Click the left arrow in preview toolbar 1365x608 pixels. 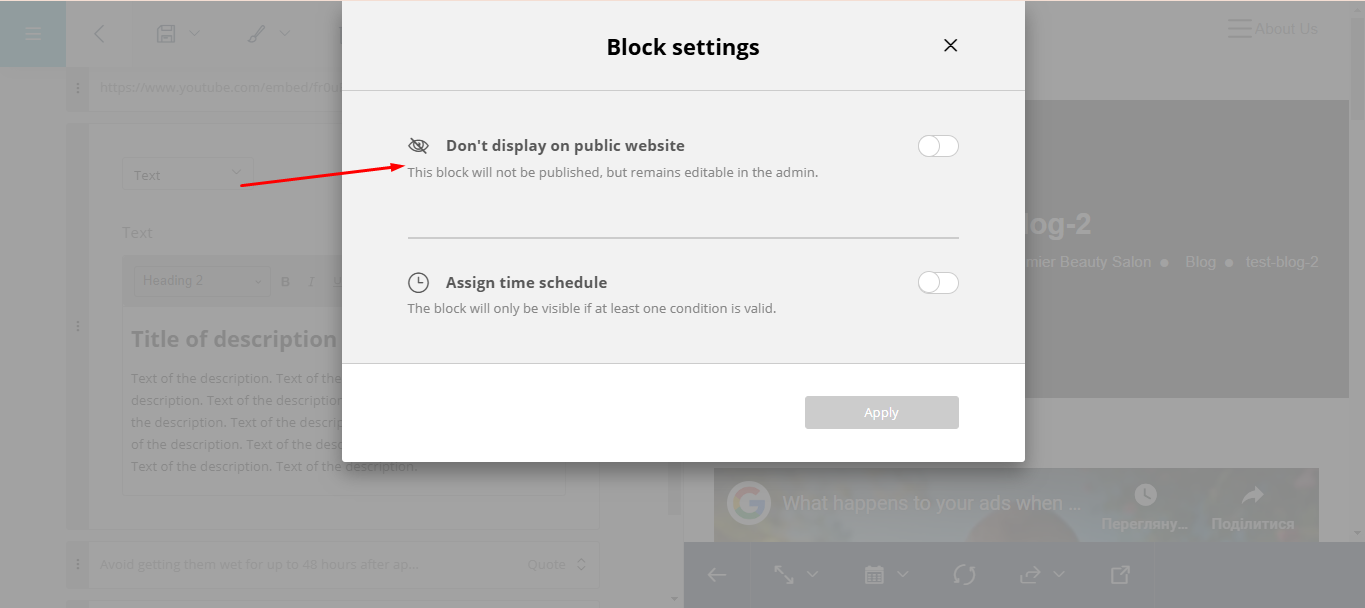click(x=716, y=574)
